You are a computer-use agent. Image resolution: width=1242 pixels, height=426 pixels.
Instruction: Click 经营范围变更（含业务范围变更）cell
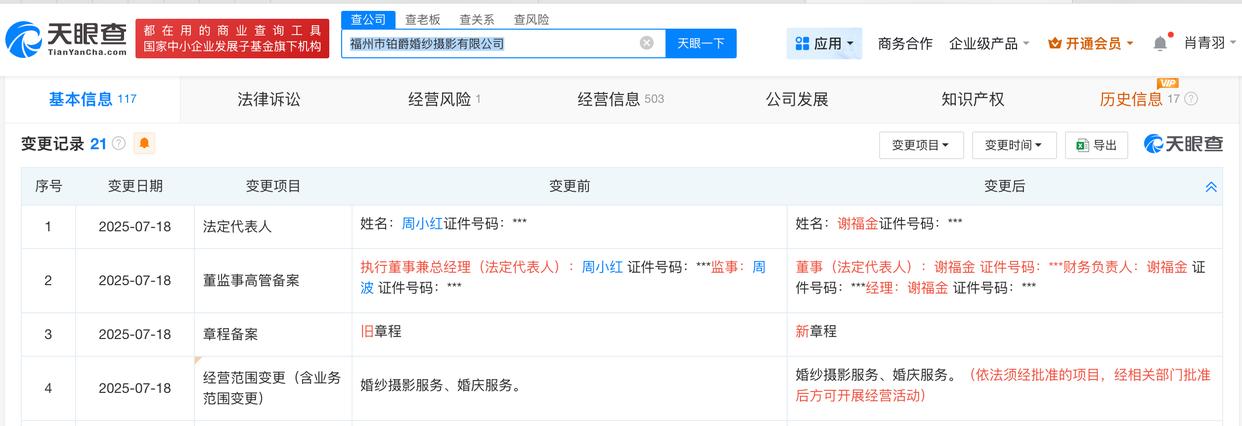272,388
